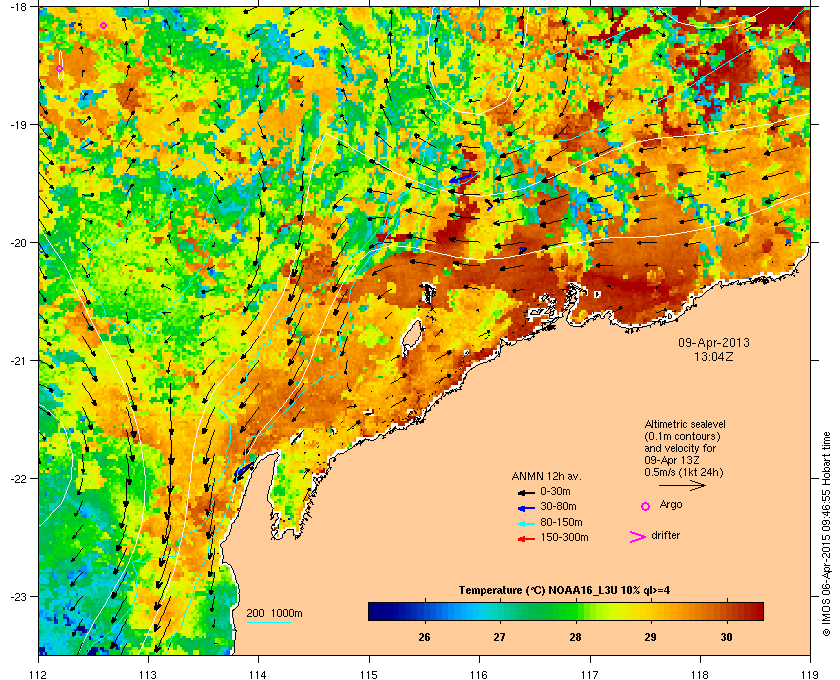Click the latitude axis label '-18'
This screenshot has height=680, width=840.
pyautogui.click(x=19, y=7)
